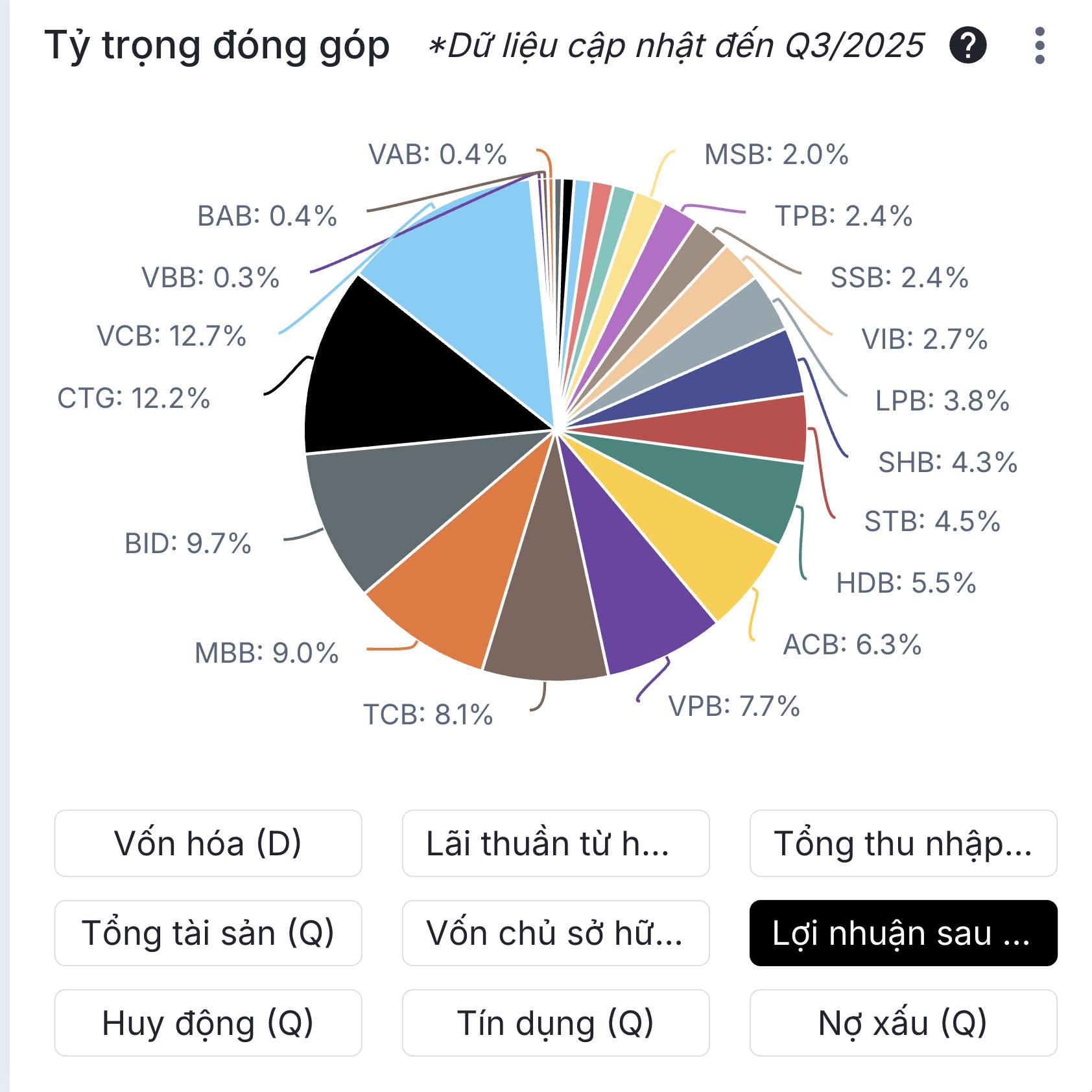Select the Tổng thu nhập... option
Screen dimensions: 1092x1092
(903, 843)
